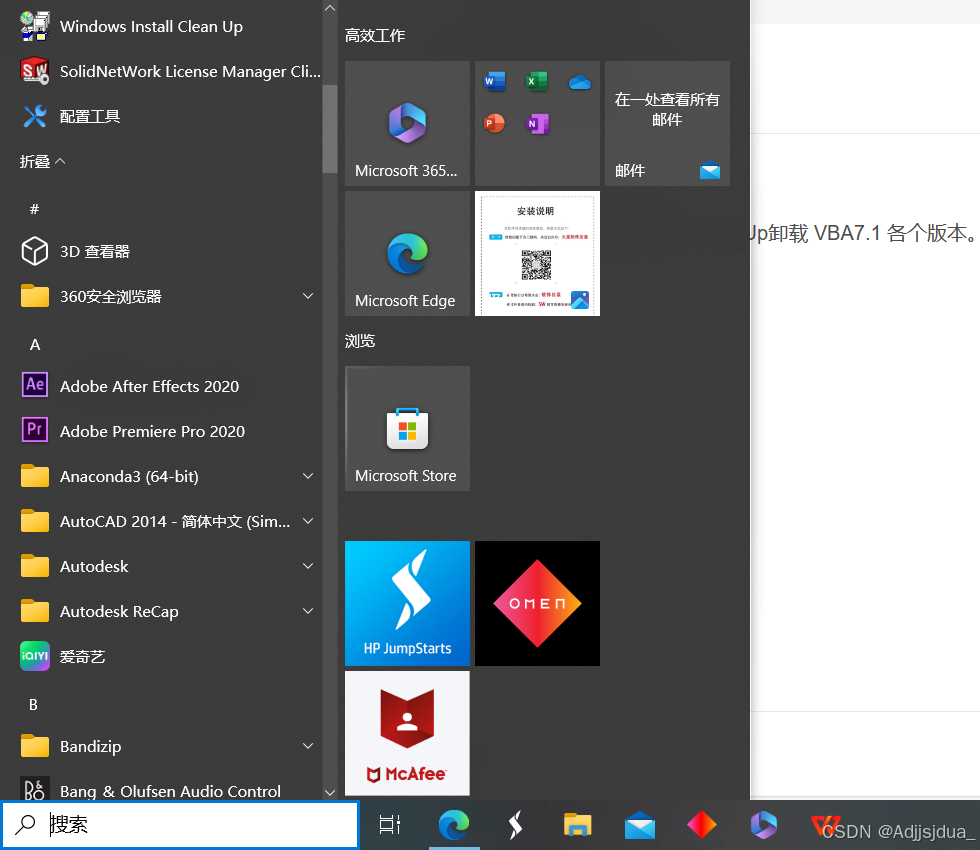Collapse the list using 折叠
The image size is (980, 850).
[42, 162]
